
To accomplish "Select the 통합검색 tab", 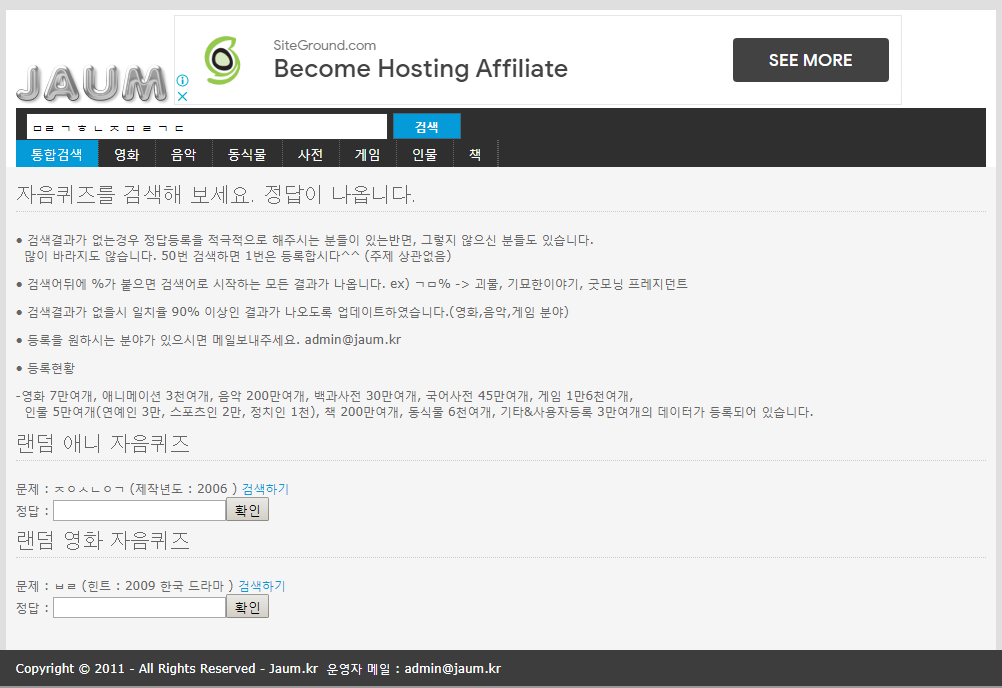I will tap(57, 154).
